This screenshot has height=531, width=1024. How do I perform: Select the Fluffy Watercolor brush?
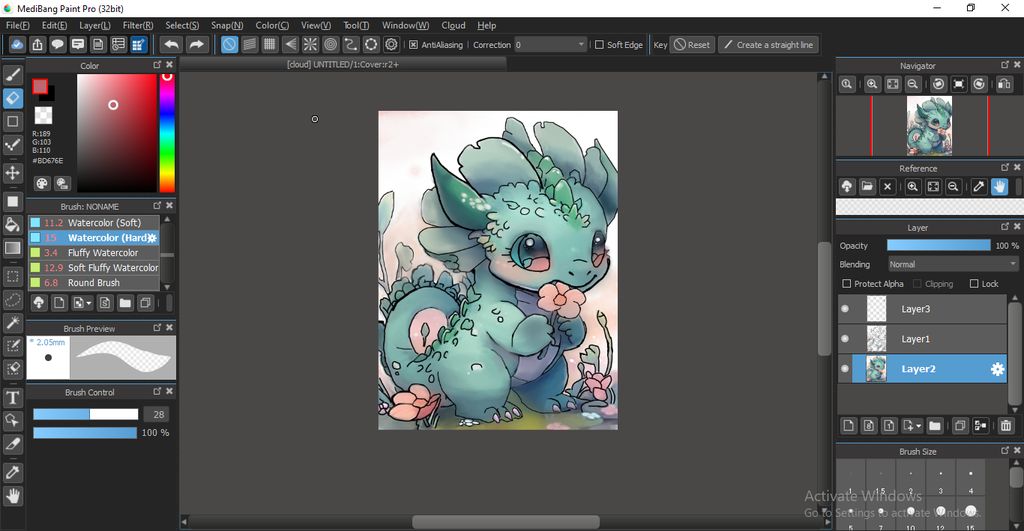[102, 253]
